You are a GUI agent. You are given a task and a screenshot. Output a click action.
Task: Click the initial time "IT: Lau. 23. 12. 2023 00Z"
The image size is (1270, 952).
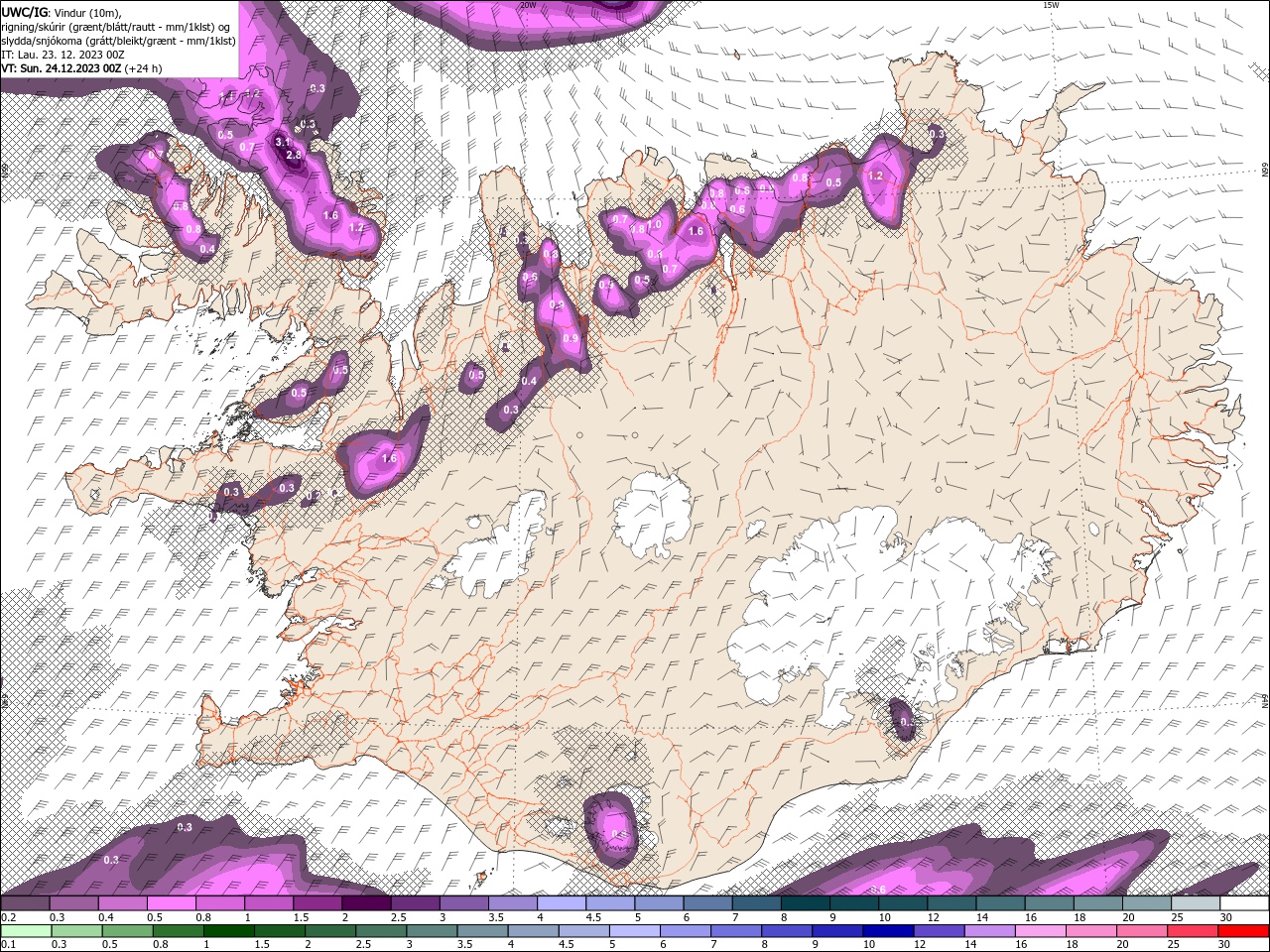pos(63,55)
